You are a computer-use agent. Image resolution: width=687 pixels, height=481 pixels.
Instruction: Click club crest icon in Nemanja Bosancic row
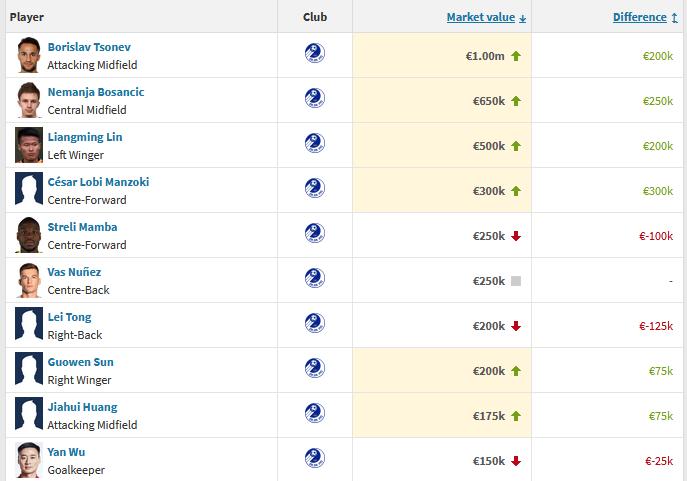coord(314,98)
